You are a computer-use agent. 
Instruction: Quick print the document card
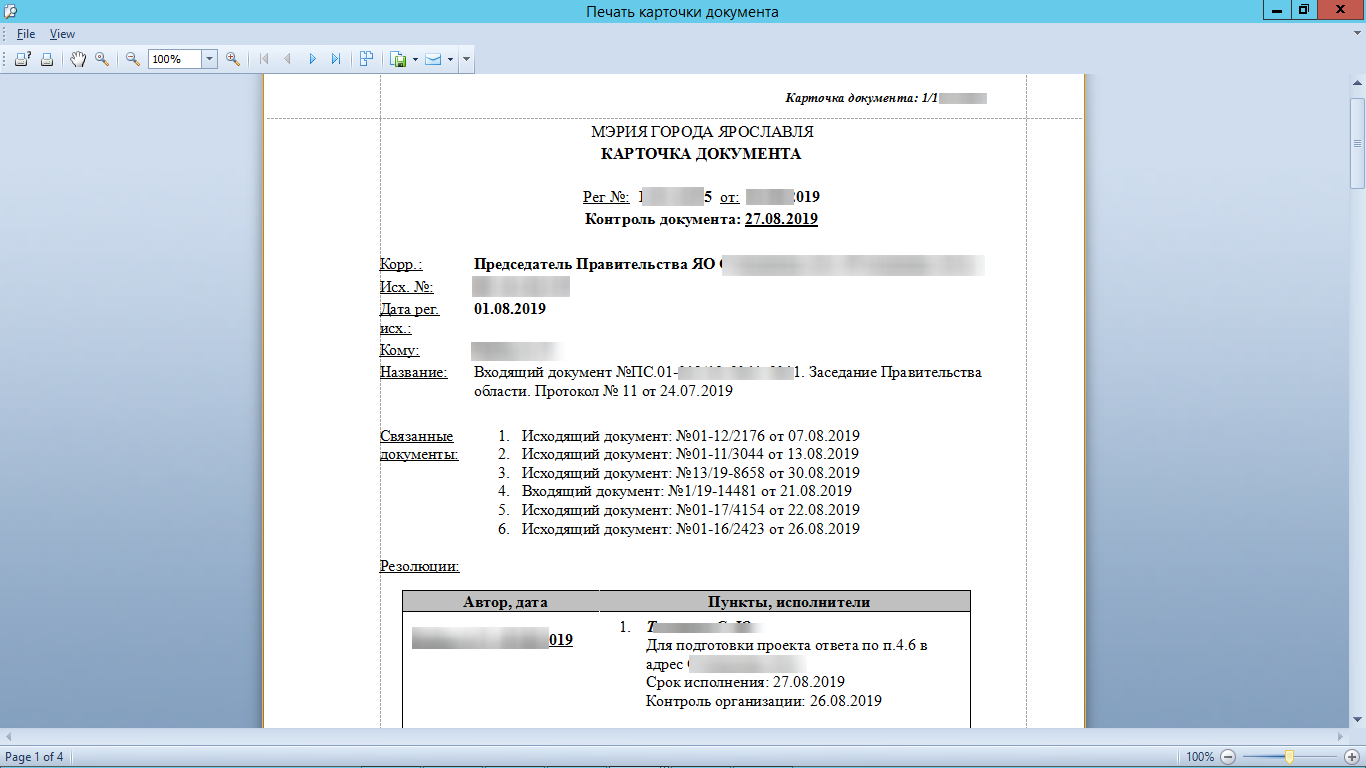47,59
